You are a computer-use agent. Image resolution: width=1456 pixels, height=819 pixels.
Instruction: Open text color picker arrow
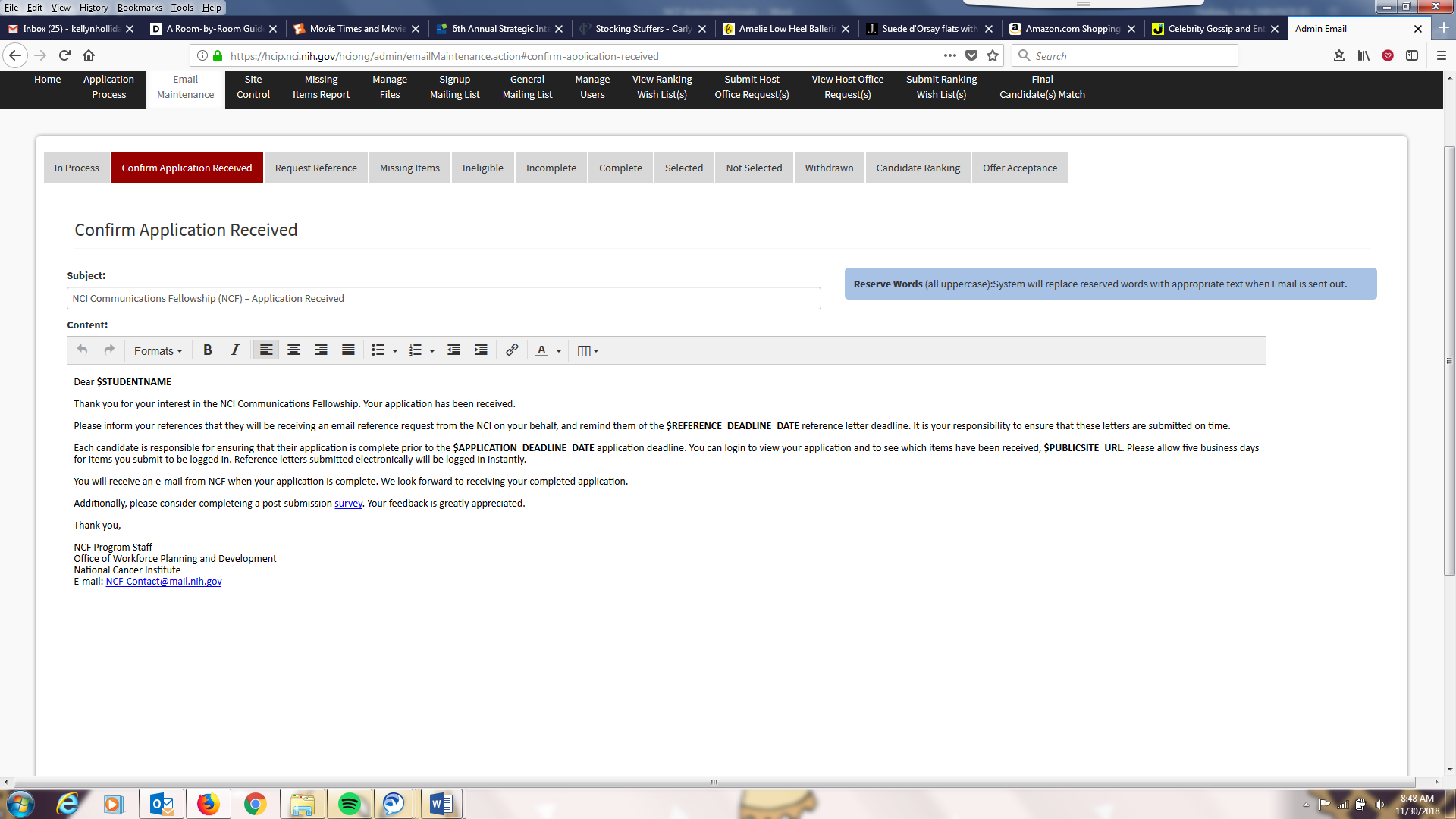pyautogui.click(x=559, y=351)
